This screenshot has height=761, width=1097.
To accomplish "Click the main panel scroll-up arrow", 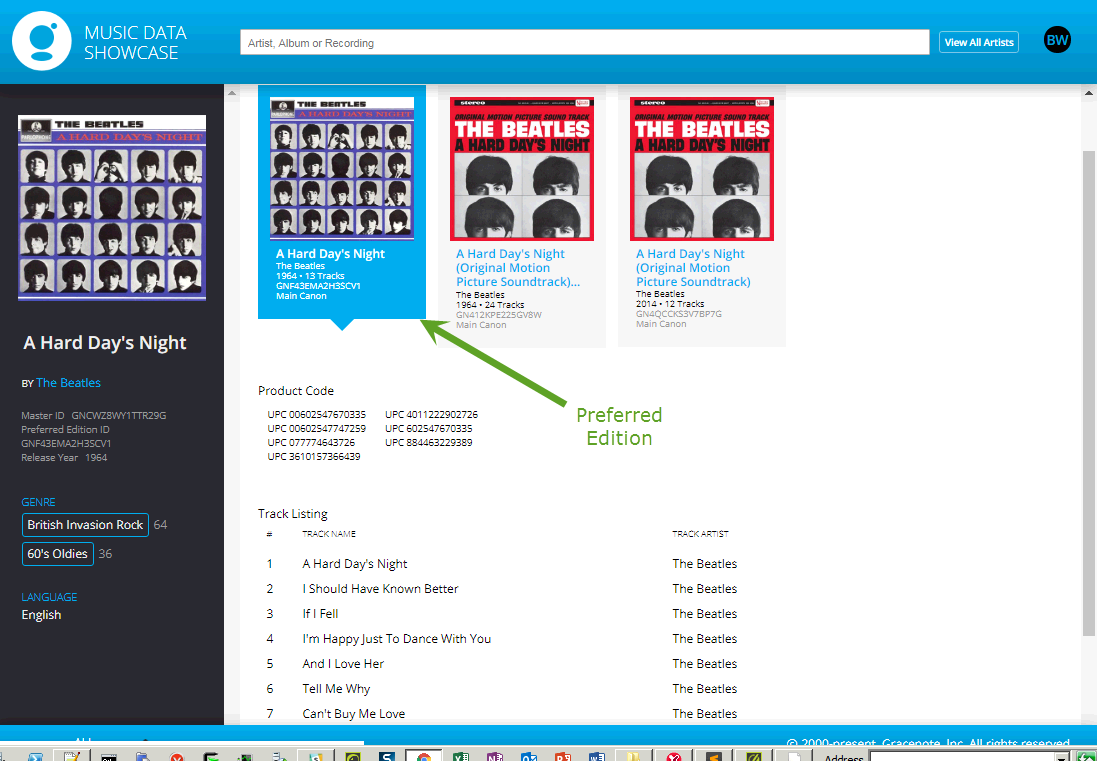I will pyautogui.click(x=1088, y=94).
